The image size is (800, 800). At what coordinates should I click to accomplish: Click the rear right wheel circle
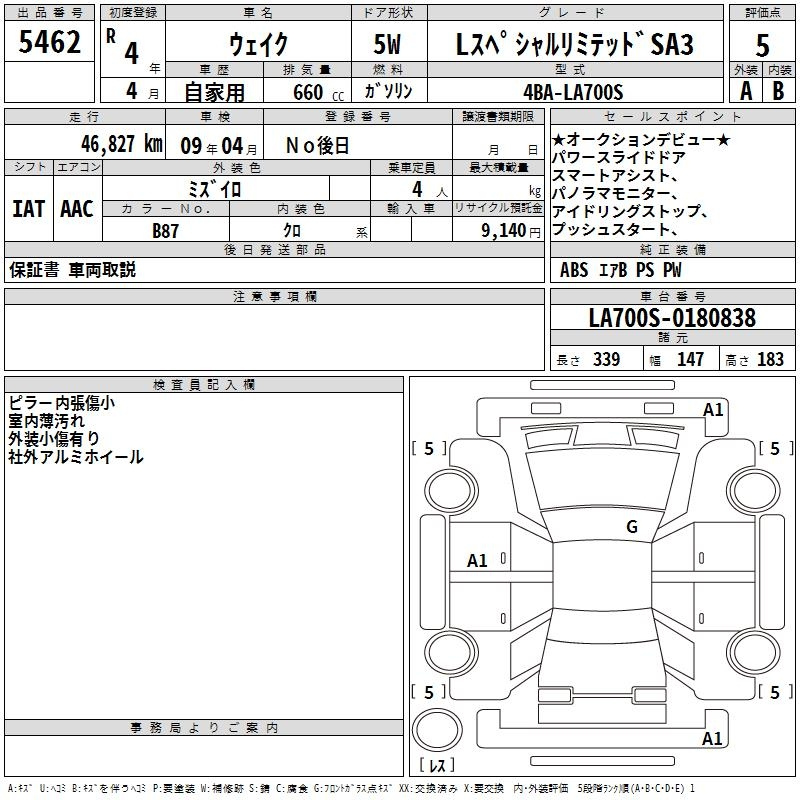coord(753,652)
